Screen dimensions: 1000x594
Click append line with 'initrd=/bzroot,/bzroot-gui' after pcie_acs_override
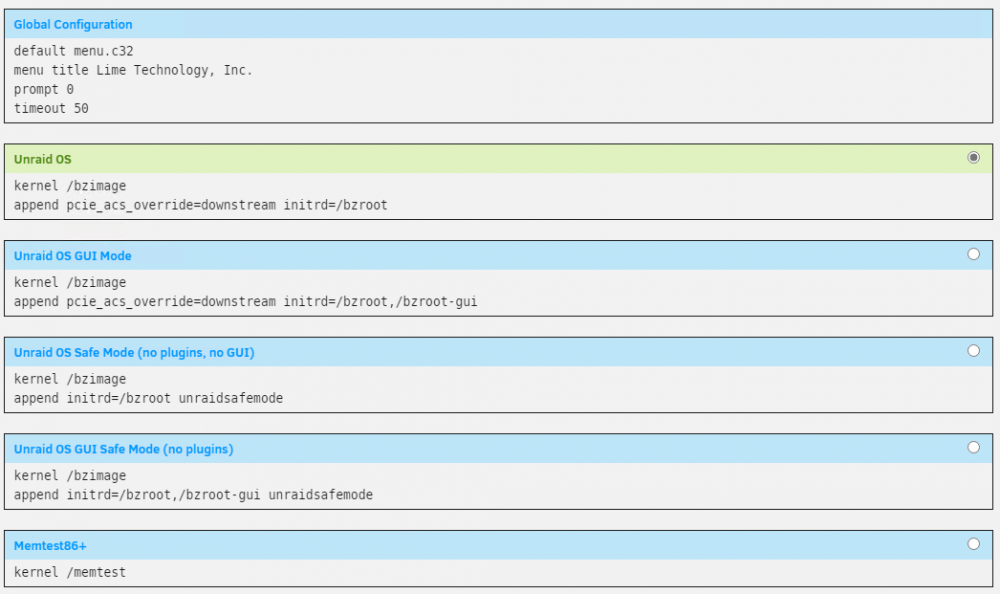[246, 301]
